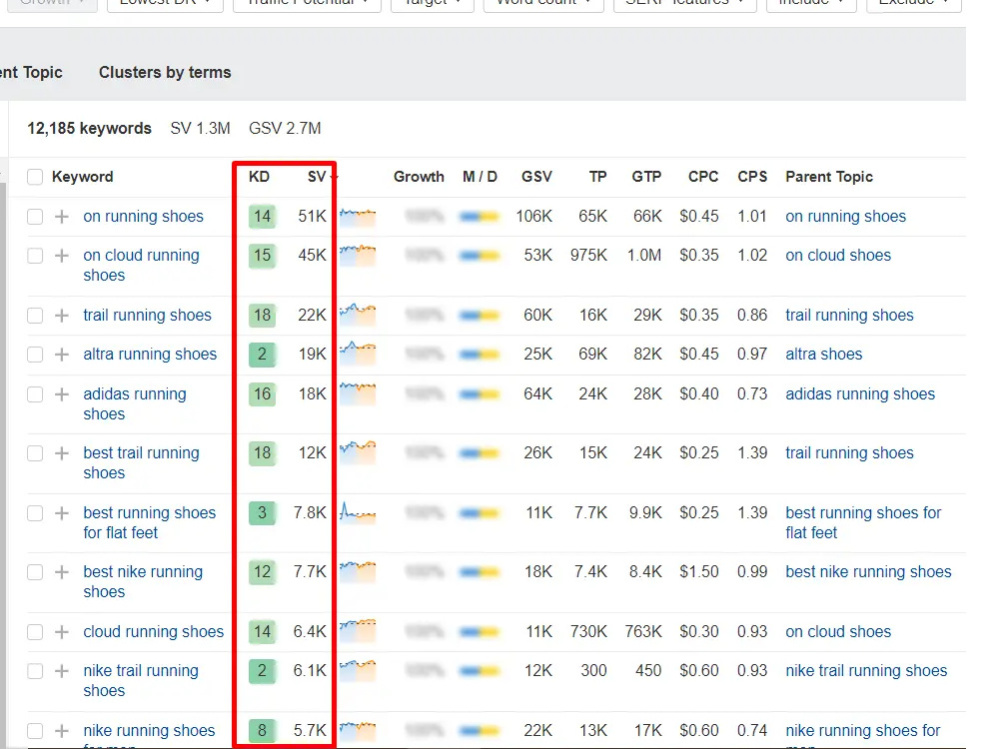Open parent topic 'nike trail running shoes' link

(x=866, y=671)
